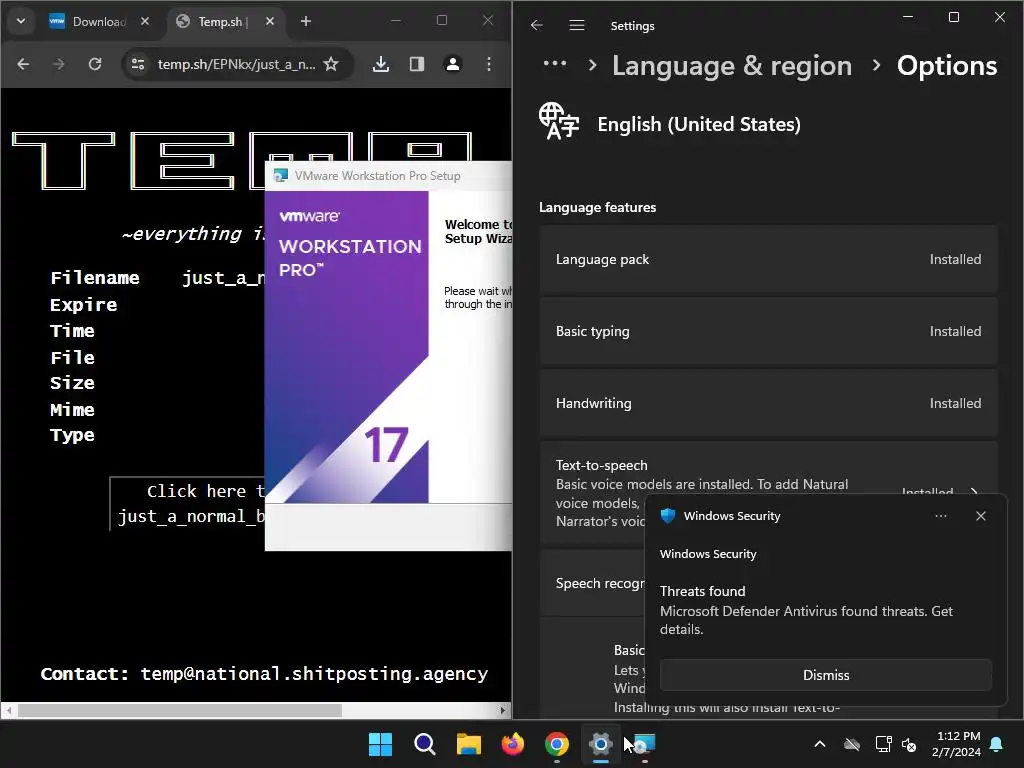Launch Firefox from taskbar
Screen dimensions: 1024x768
click(513, 744)
